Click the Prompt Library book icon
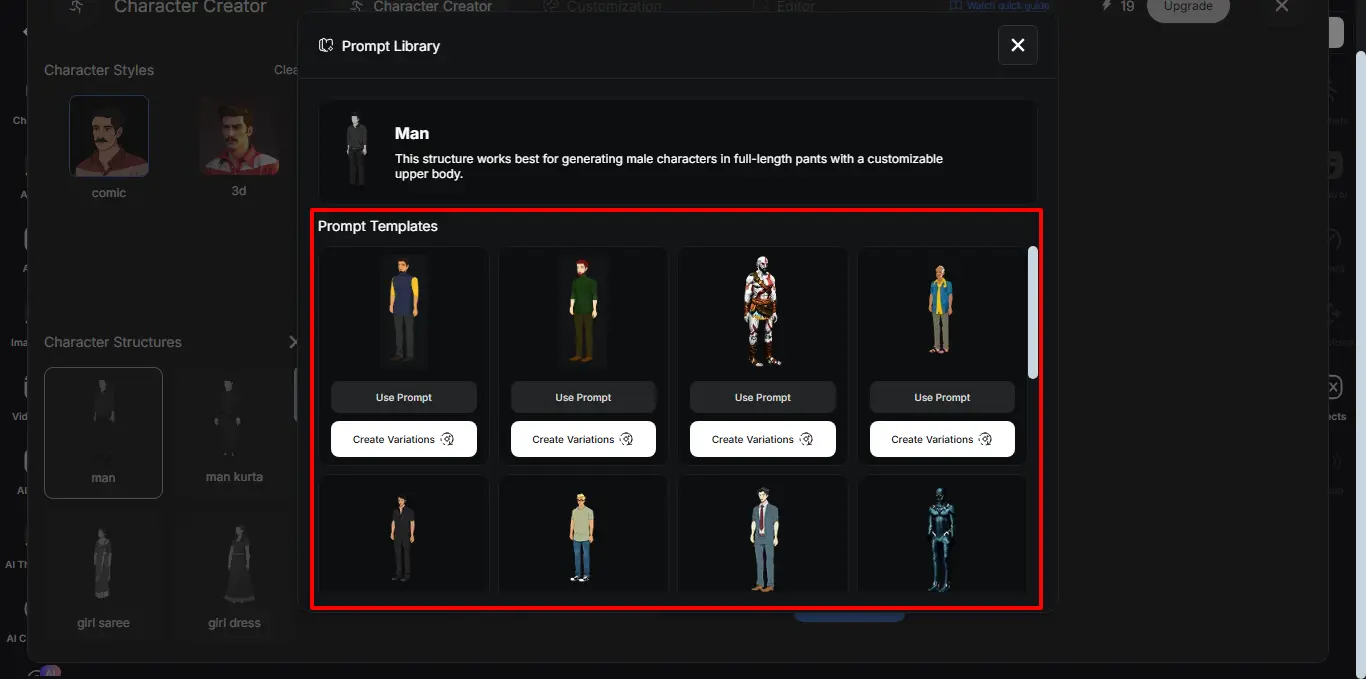Image resolution: width=1366 pixels, height=679 pixels. click(x=326, y=46)
